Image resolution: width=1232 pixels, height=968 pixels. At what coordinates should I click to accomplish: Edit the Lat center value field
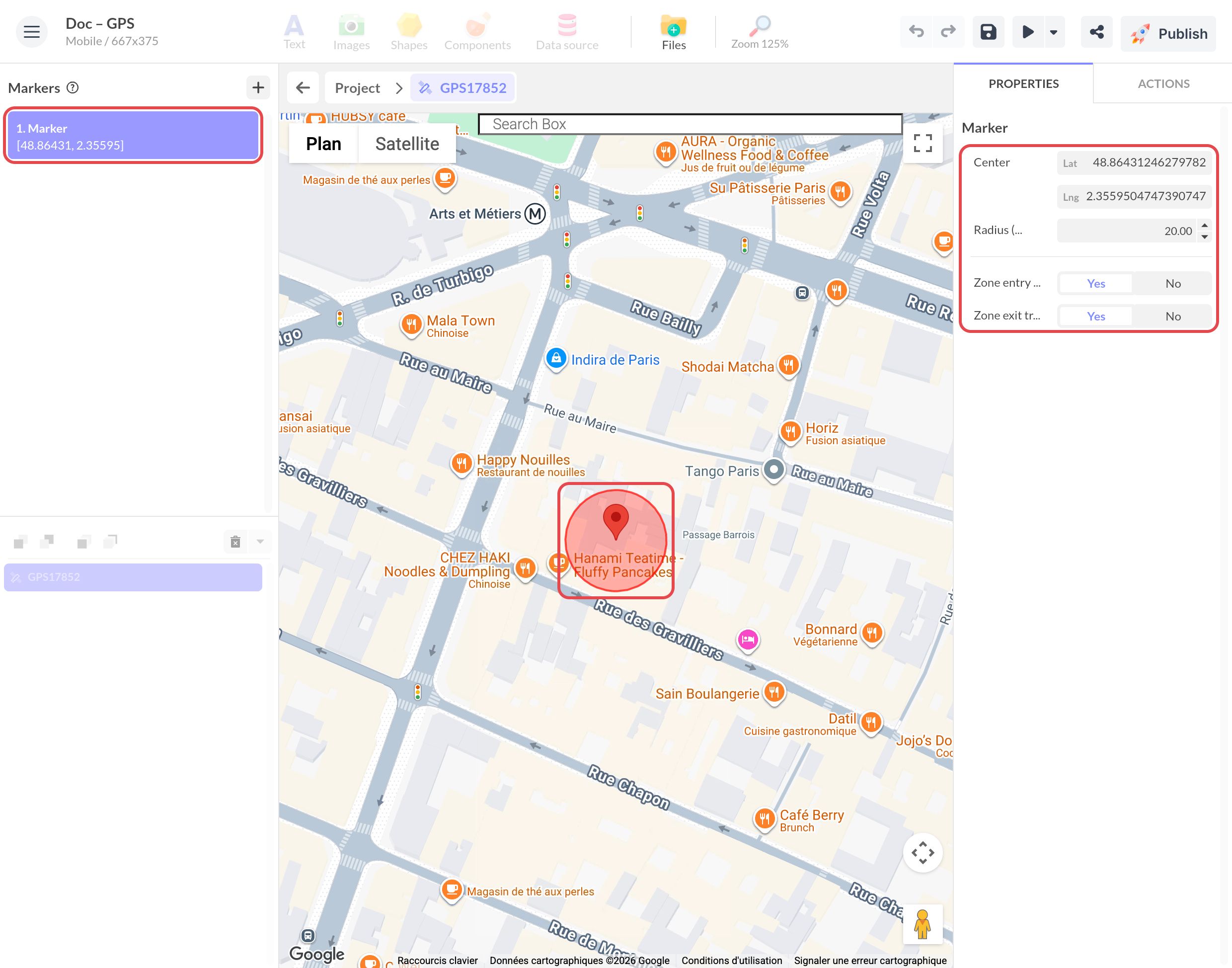pos(1134,162)
